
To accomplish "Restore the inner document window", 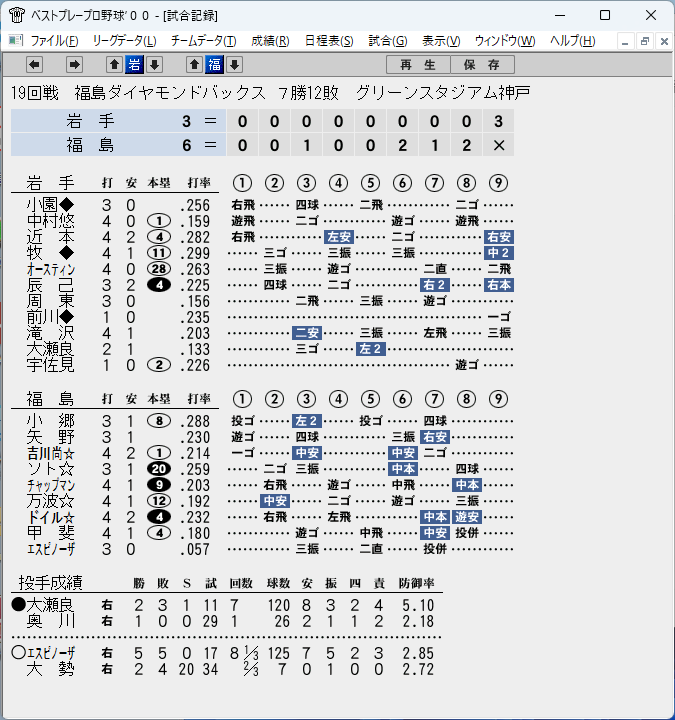I will 645,41.
